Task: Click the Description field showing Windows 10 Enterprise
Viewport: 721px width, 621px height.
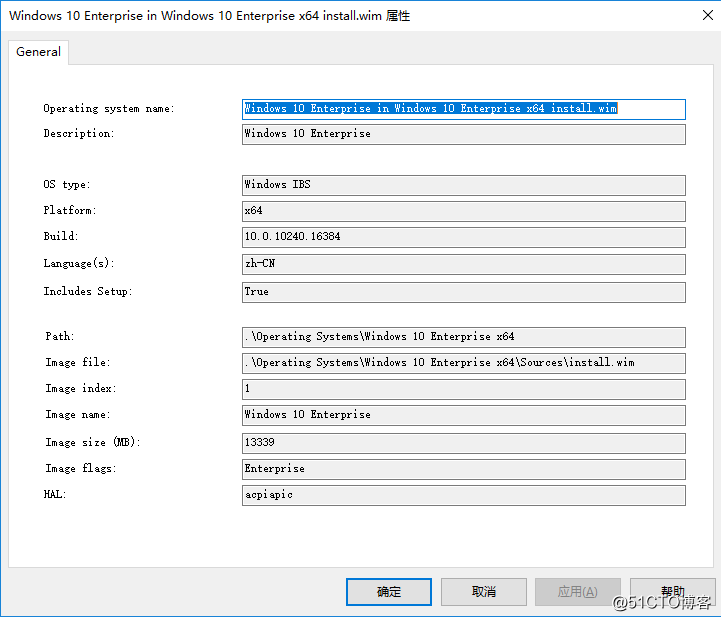Action: pos(464,134)
